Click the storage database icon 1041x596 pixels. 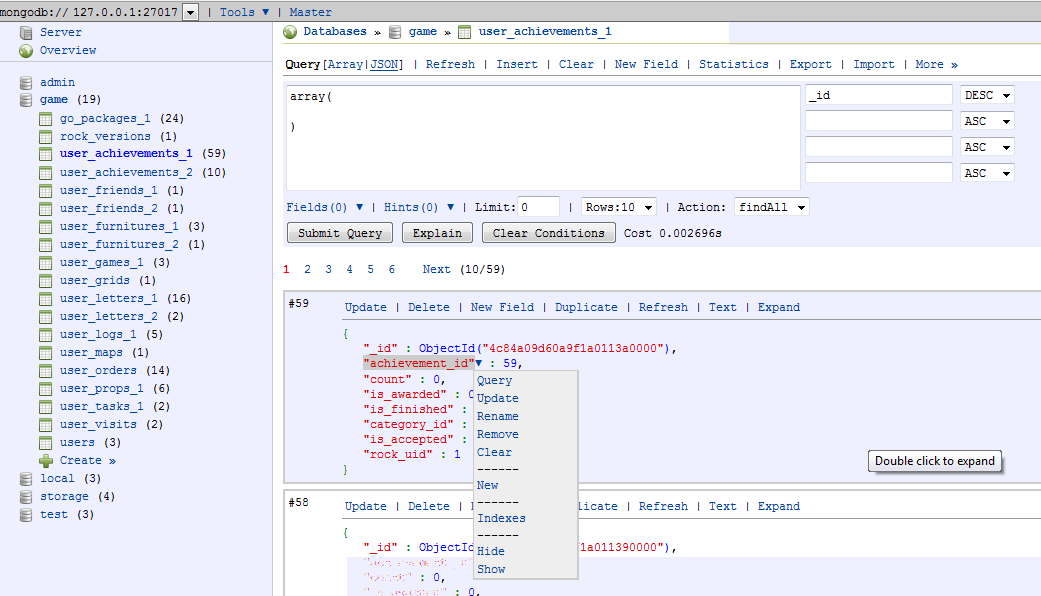pos(26,496)
